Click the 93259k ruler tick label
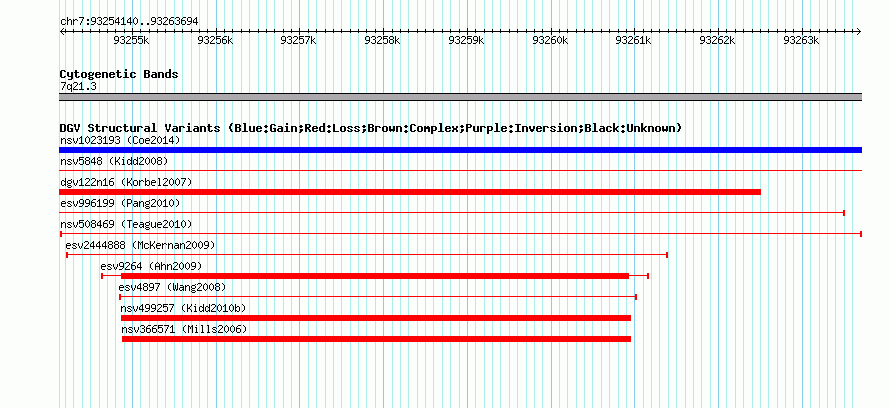The width and height of the screenshot is (890, 408). click(x=467, y=40)
